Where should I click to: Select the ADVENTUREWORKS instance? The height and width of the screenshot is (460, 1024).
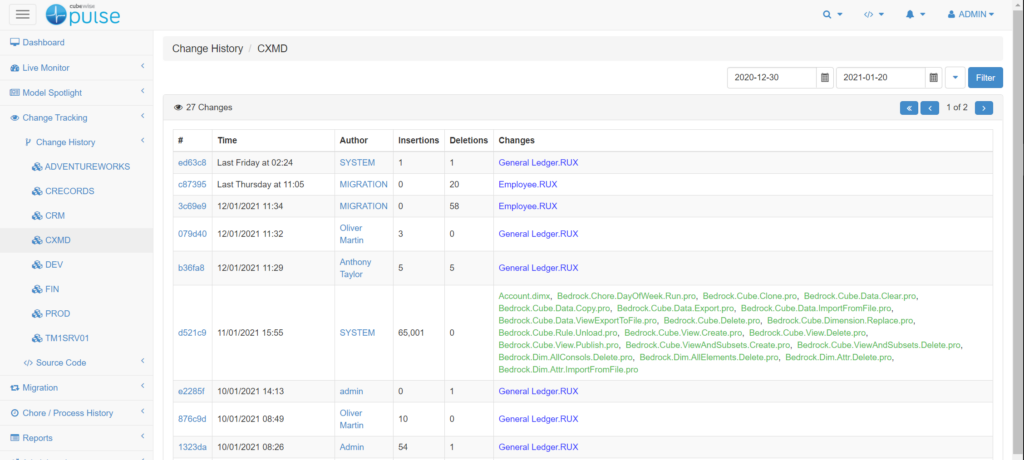tap(87, 166)
